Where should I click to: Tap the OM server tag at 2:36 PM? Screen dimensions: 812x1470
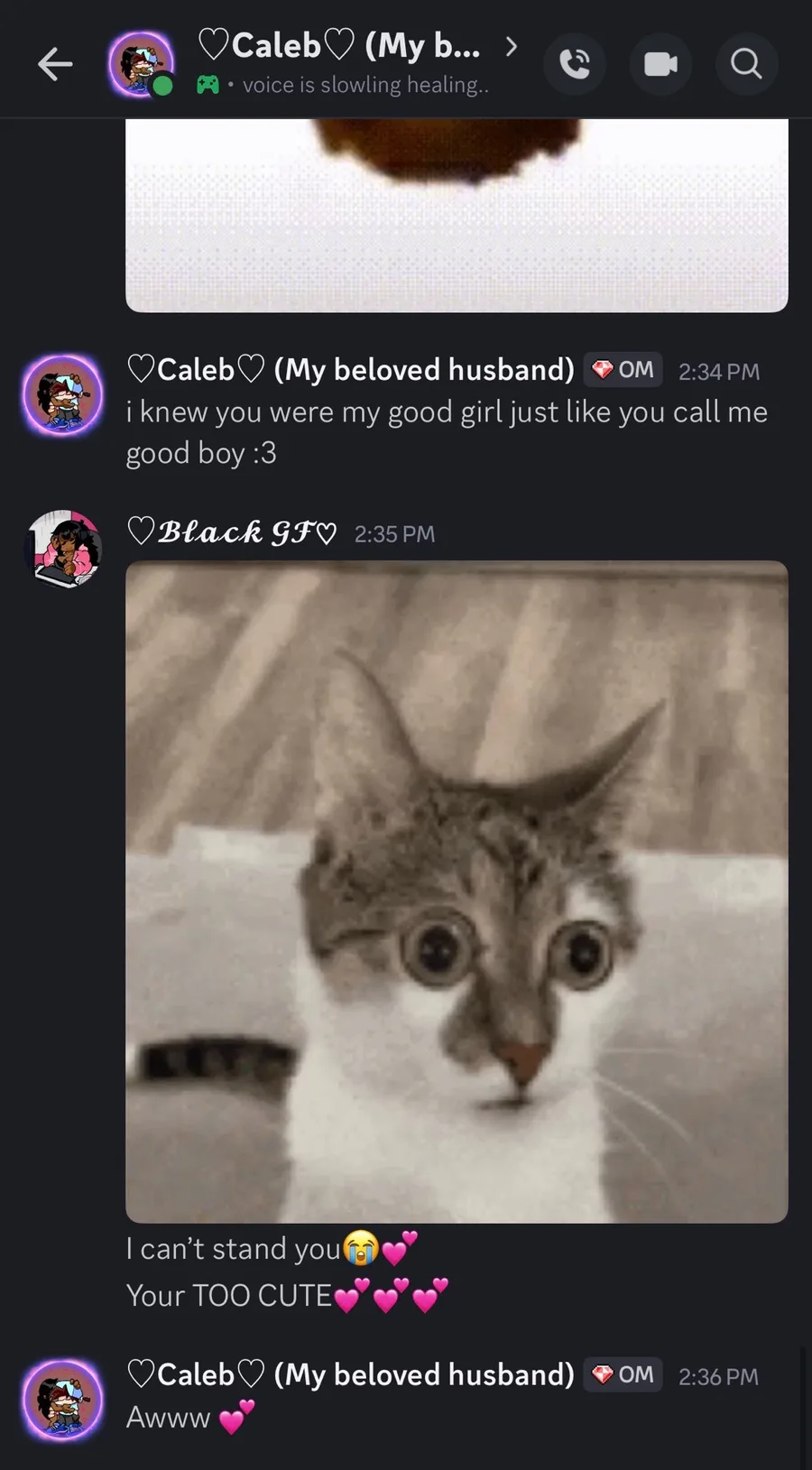pos(623,1375)
